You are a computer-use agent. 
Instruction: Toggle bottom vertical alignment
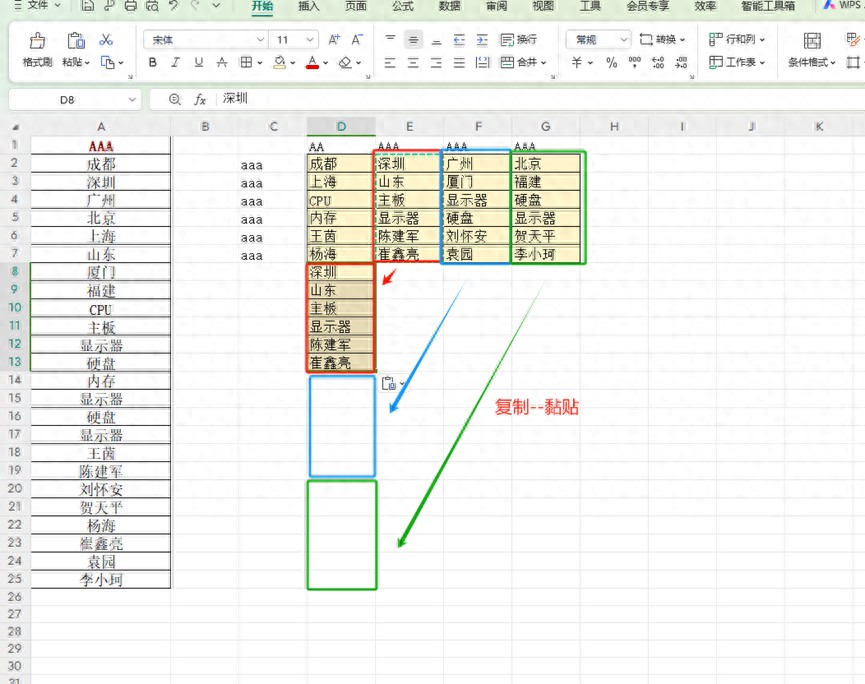[x=436, y=40]
